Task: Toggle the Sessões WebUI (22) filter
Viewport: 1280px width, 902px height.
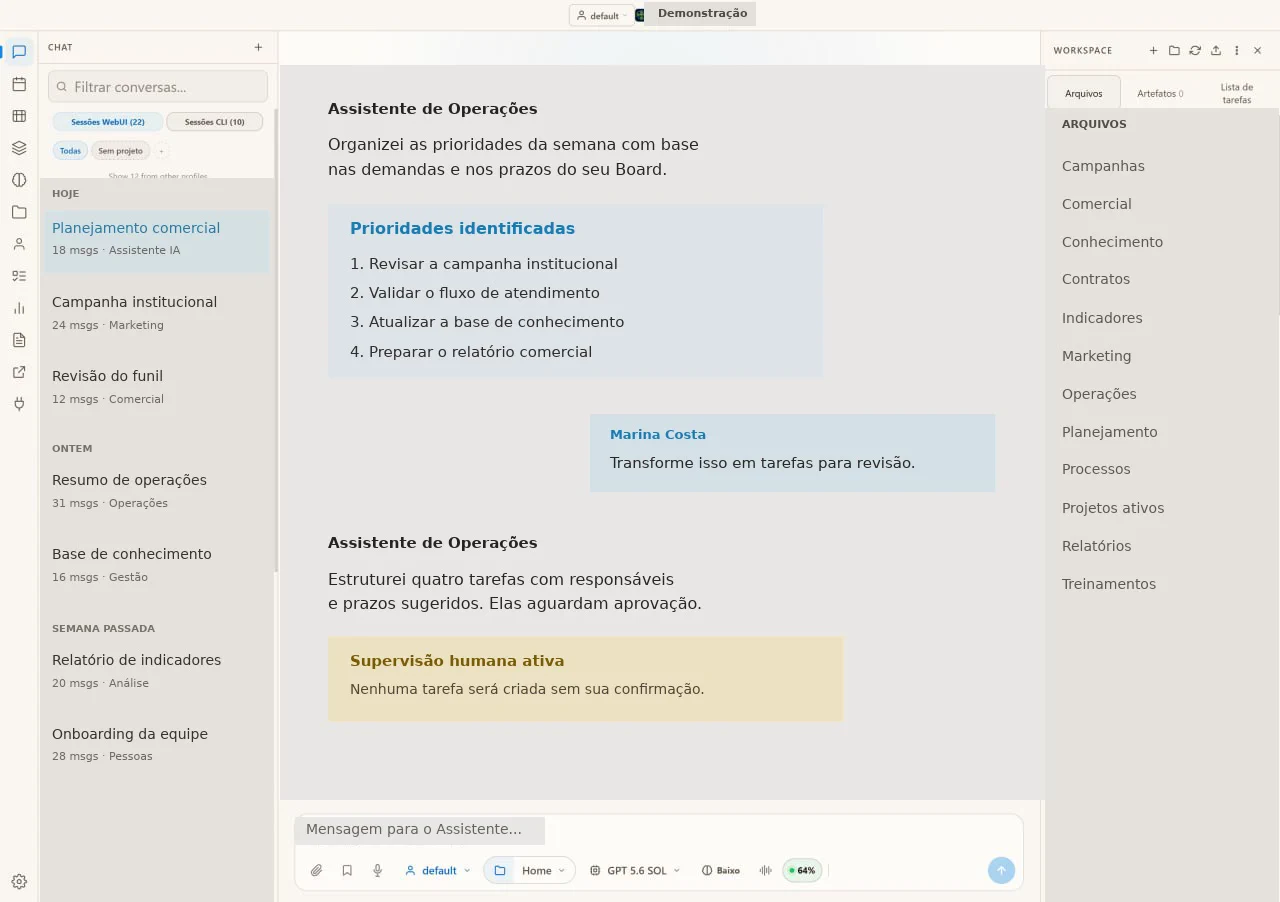Action: point(108,122)
